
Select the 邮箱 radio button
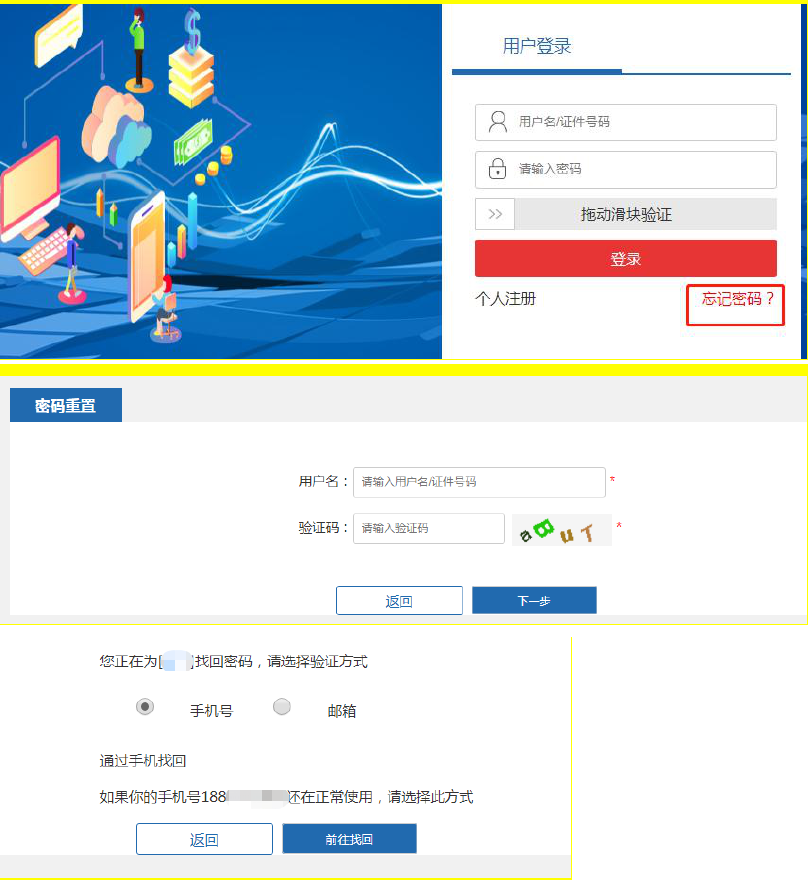pos(282,707)
